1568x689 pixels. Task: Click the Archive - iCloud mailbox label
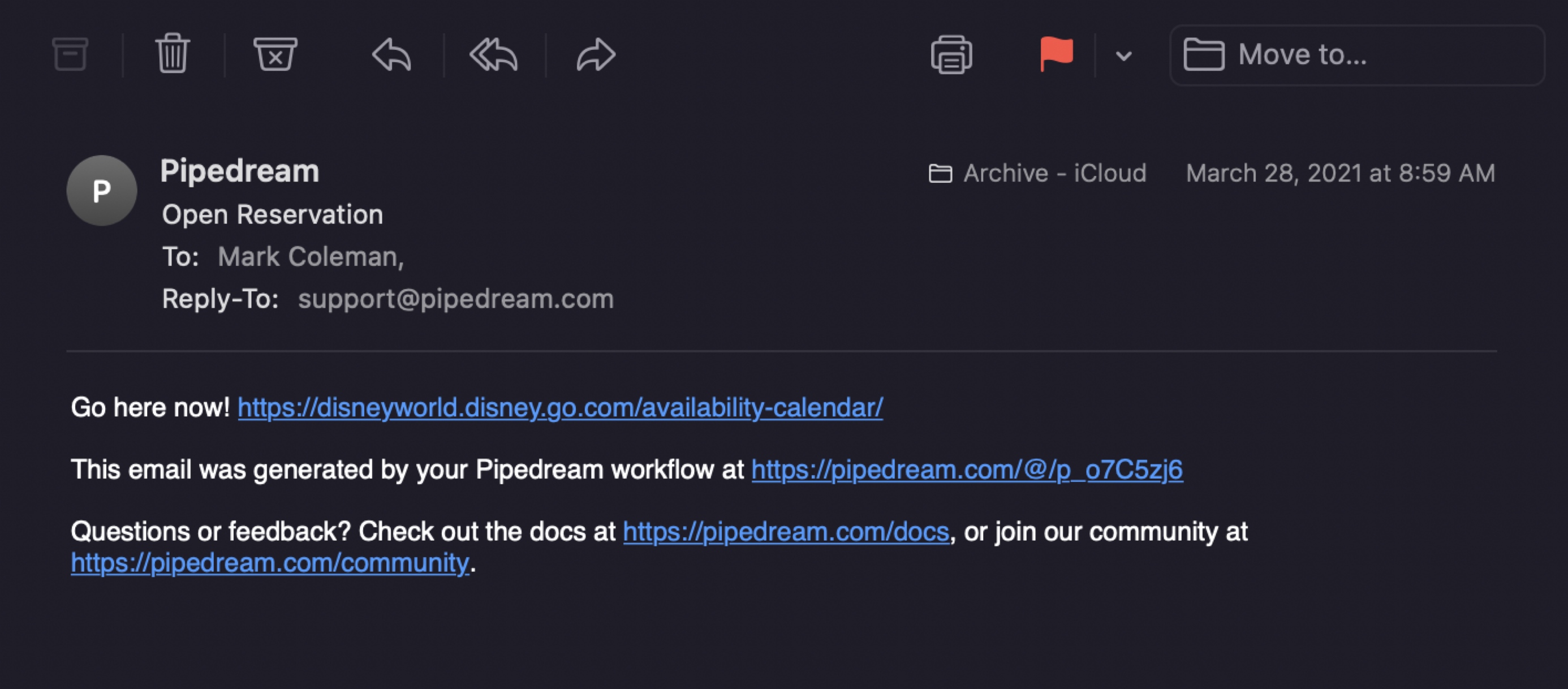point(1038,174)
